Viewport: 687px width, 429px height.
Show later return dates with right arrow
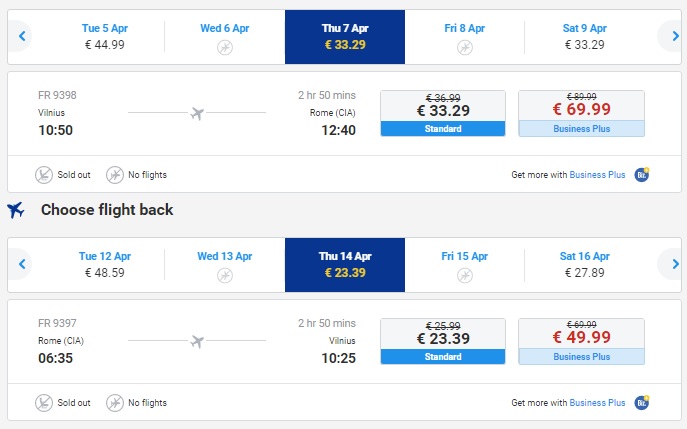tap(675, 264)
